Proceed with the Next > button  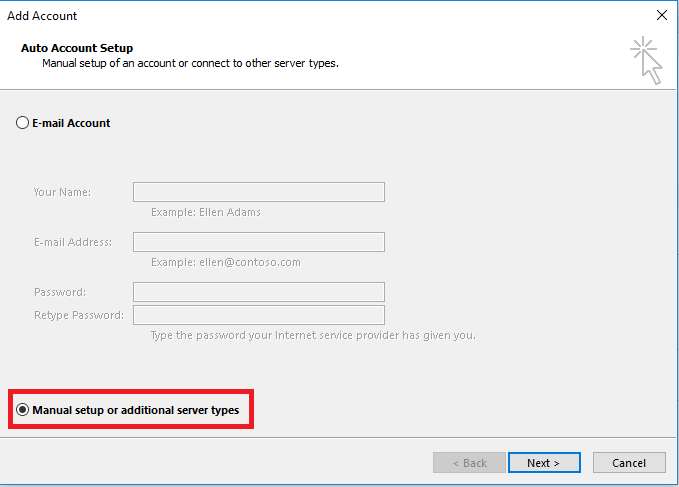(x=544, y=463)
